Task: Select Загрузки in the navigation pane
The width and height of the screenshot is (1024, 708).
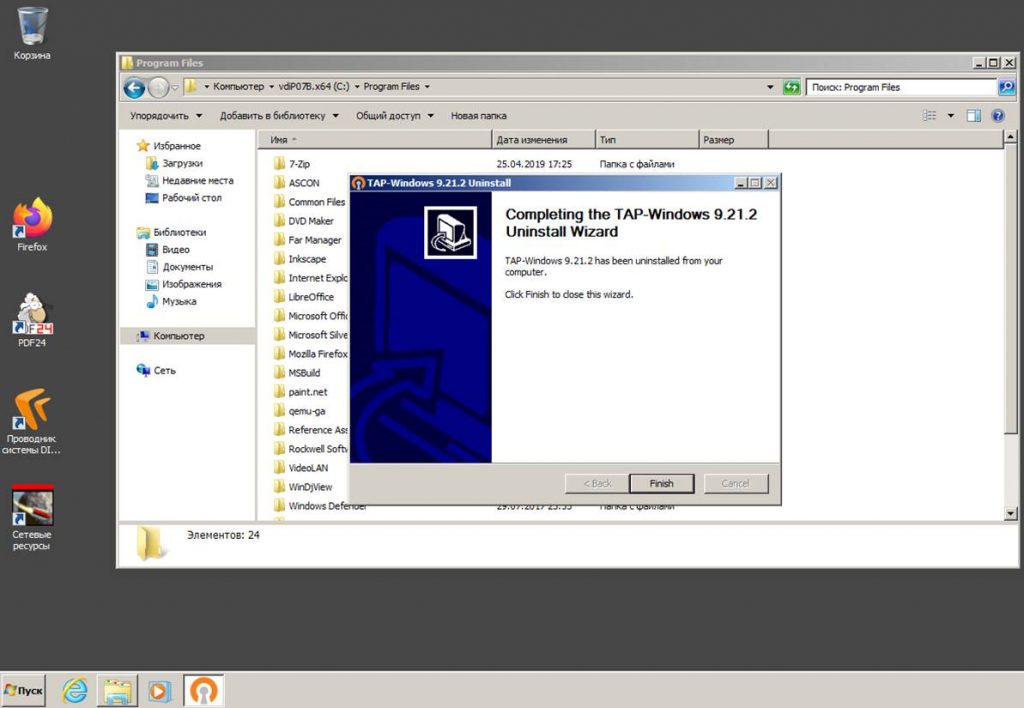Action: tap(174, 163)
